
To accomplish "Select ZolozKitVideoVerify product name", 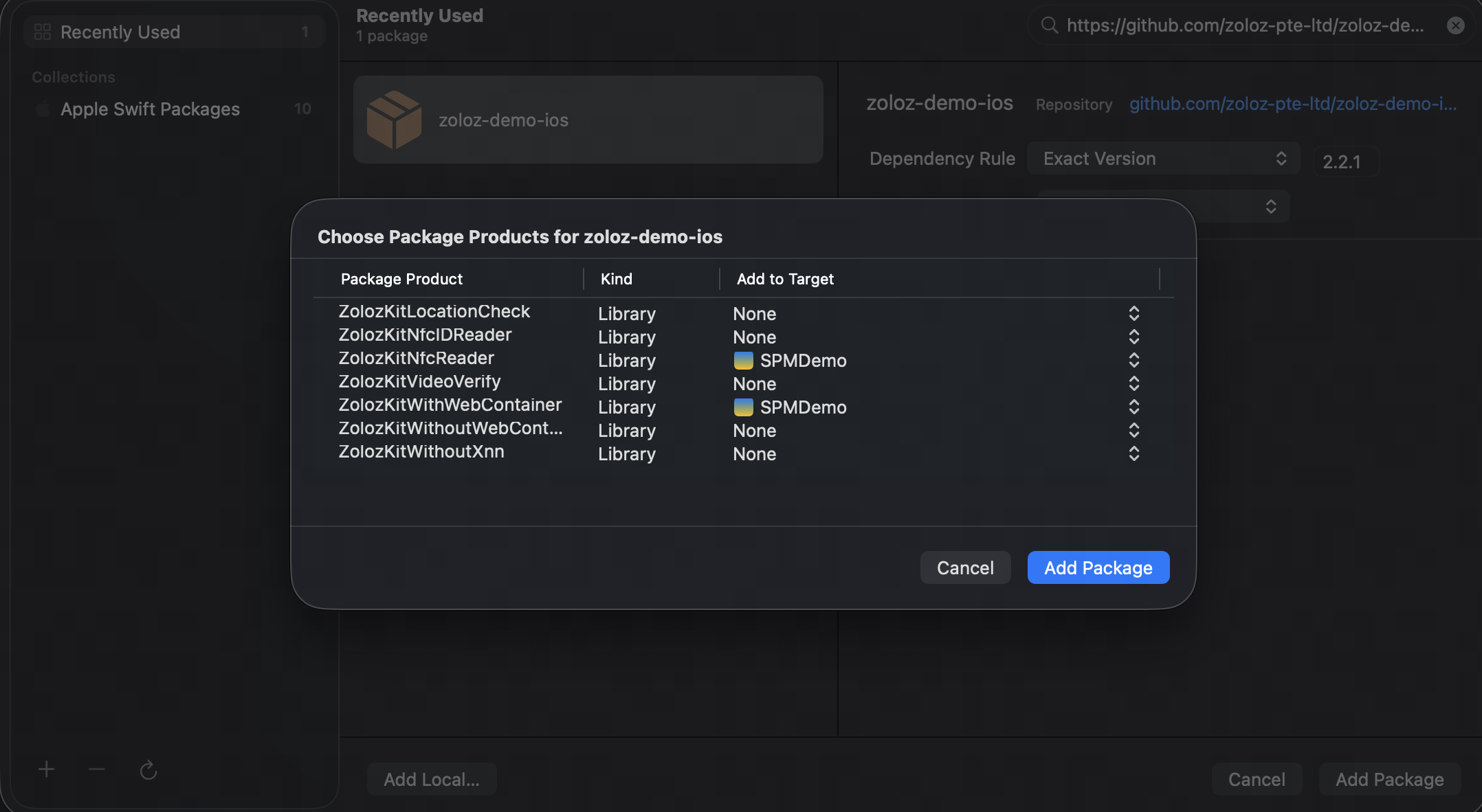I will coord(419,381).
